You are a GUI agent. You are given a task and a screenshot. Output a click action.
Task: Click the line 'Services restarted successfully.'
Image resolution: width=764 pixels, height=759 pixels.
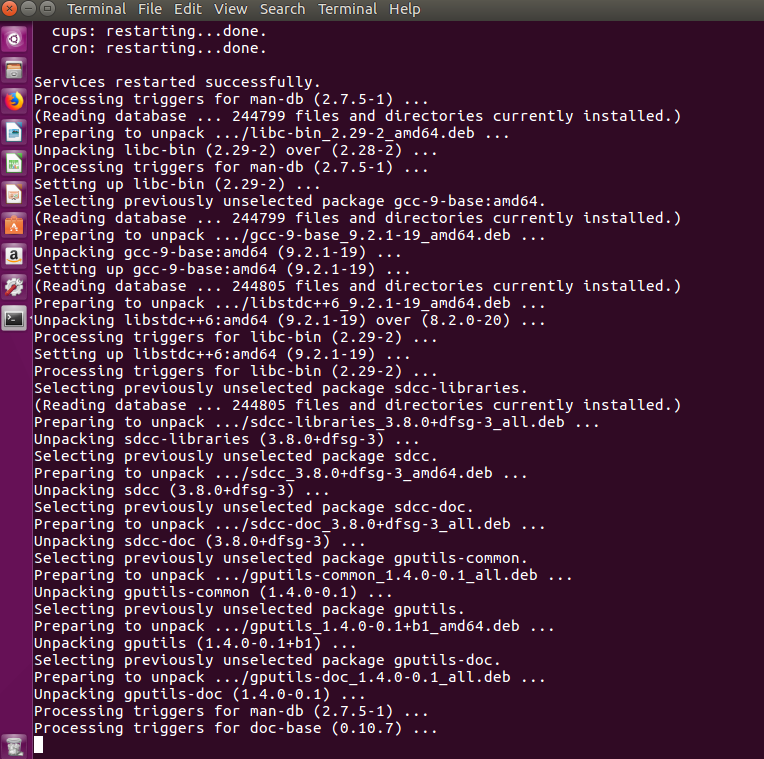point(177,82)
